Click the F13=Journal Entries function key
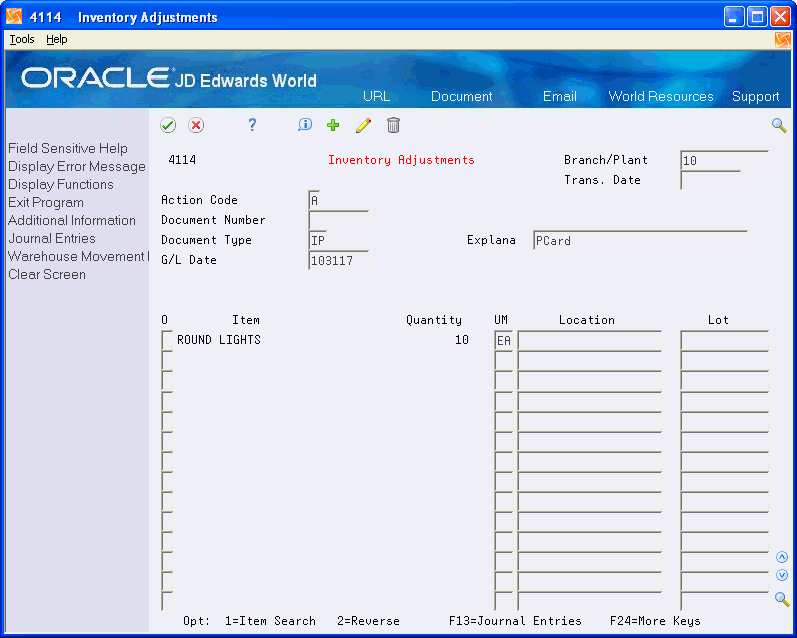The image size is (797, 638). (x=515, y=621)
